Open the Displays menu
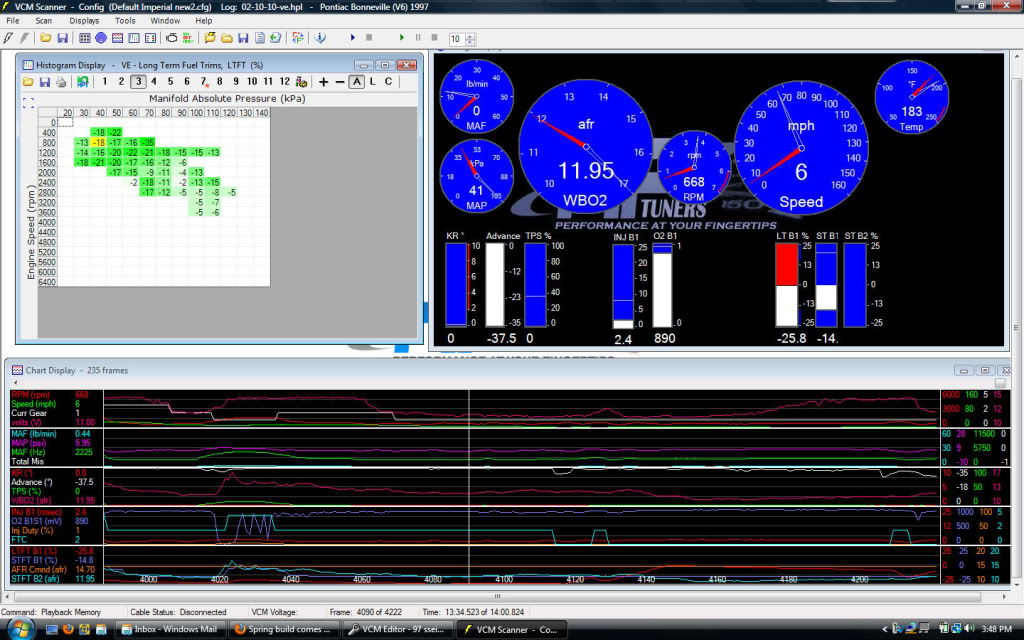The width and height of the screenshot is (1024, 640). pos(84,20)
